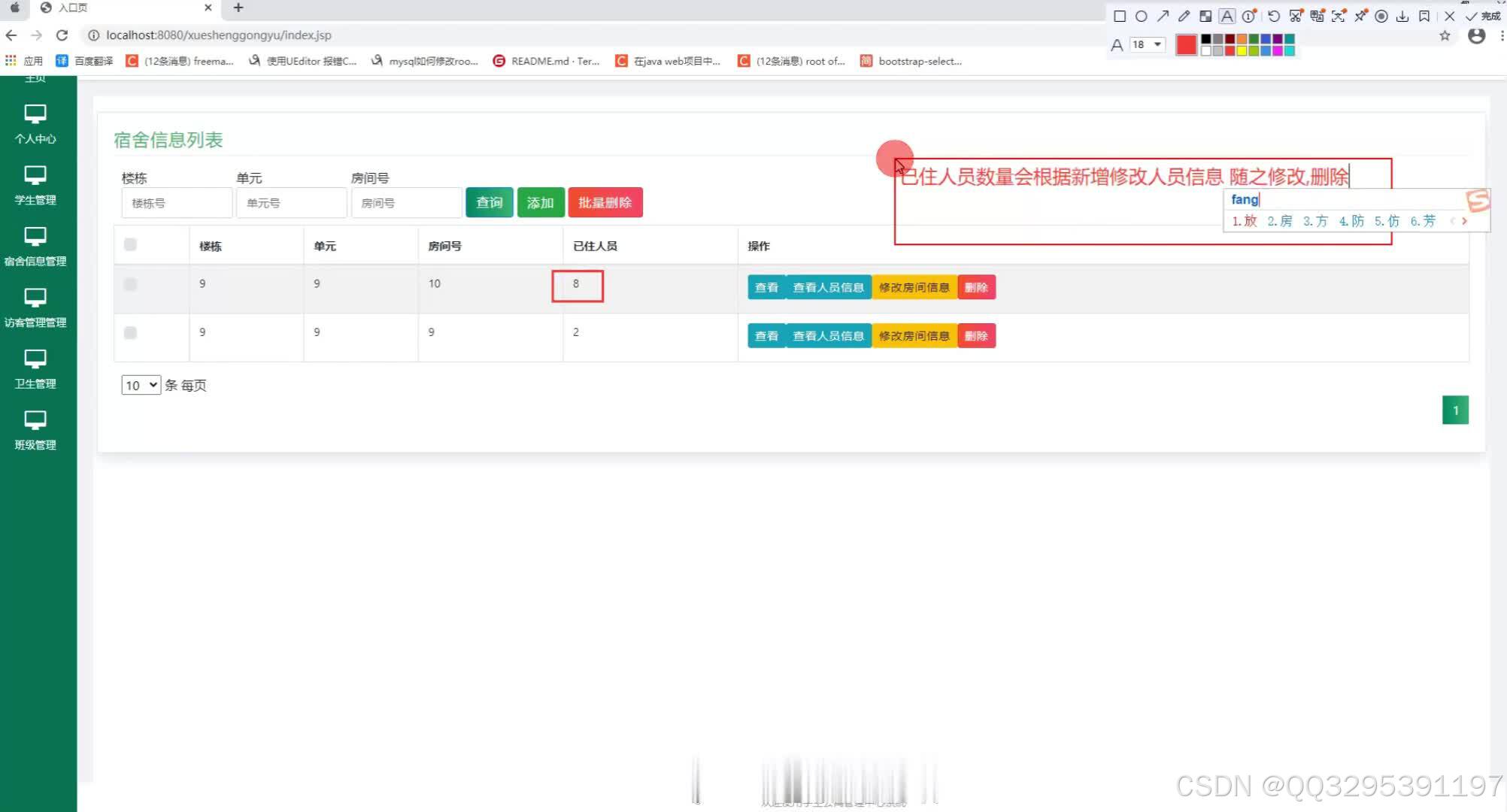The image size is (1507, 812).
Task: Start screen recording from screenshot toolbar
Action: [x=1381, y=16]
